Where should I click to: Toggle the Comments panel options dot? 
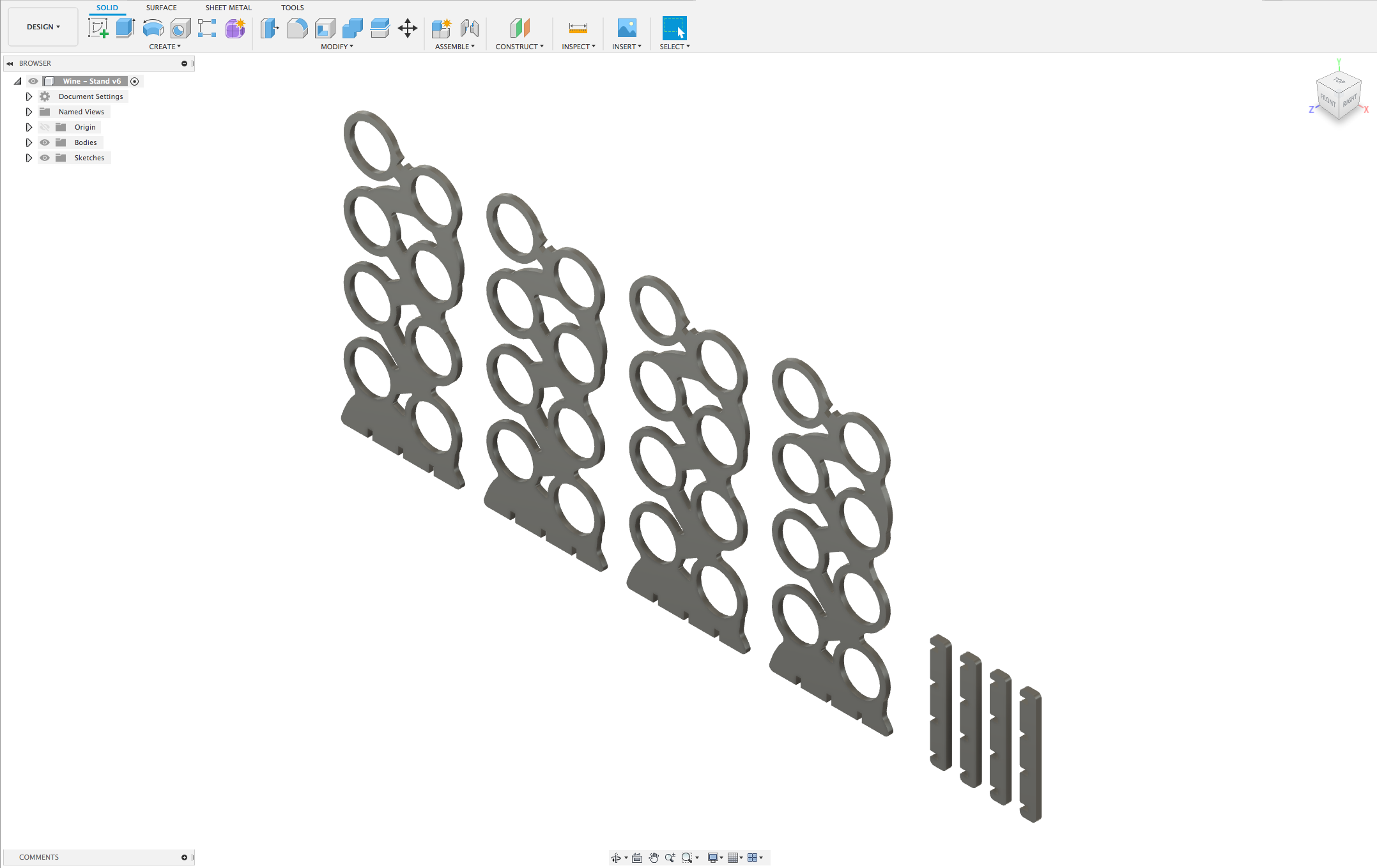[184, 857]
